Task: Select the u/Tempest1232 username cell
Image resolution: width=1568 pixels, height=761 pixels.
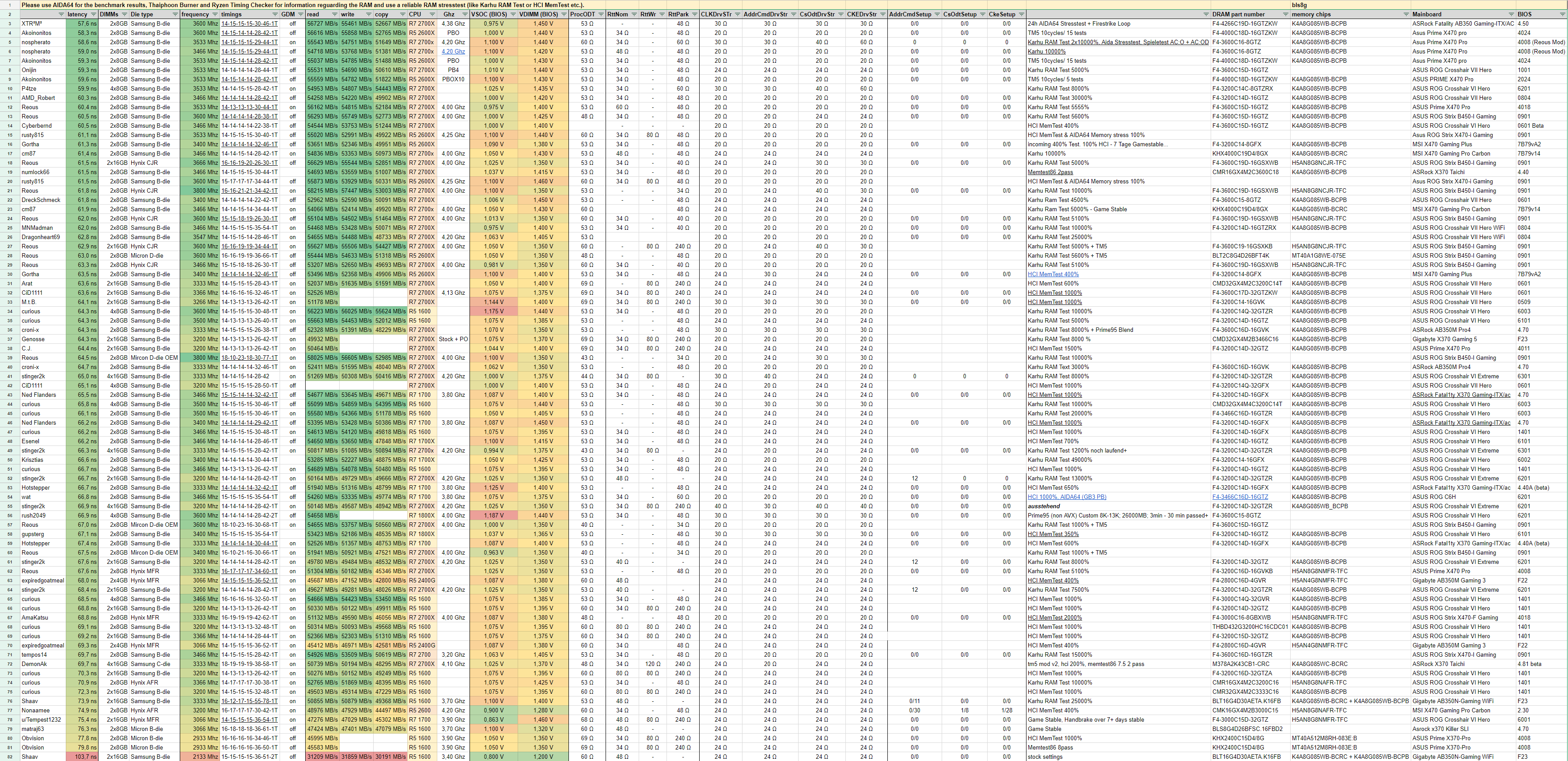Action: pos(42,719)
